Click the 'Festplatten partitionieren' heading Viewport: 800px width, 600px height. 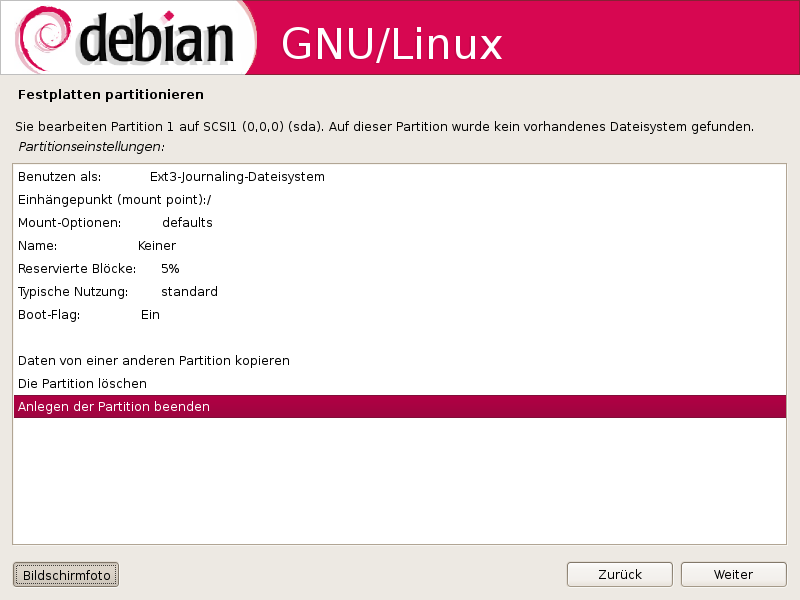(111, 95)
